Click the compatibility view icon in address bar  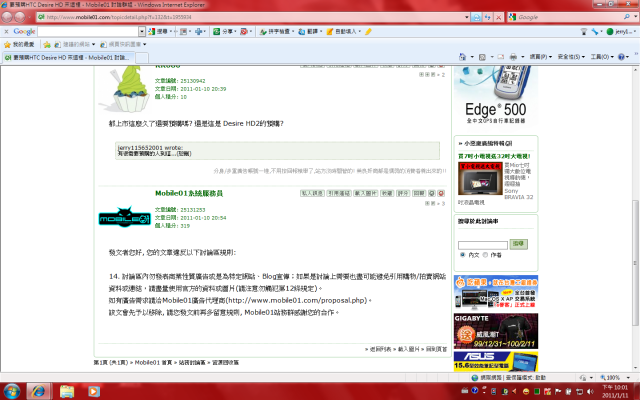[476, 17]
